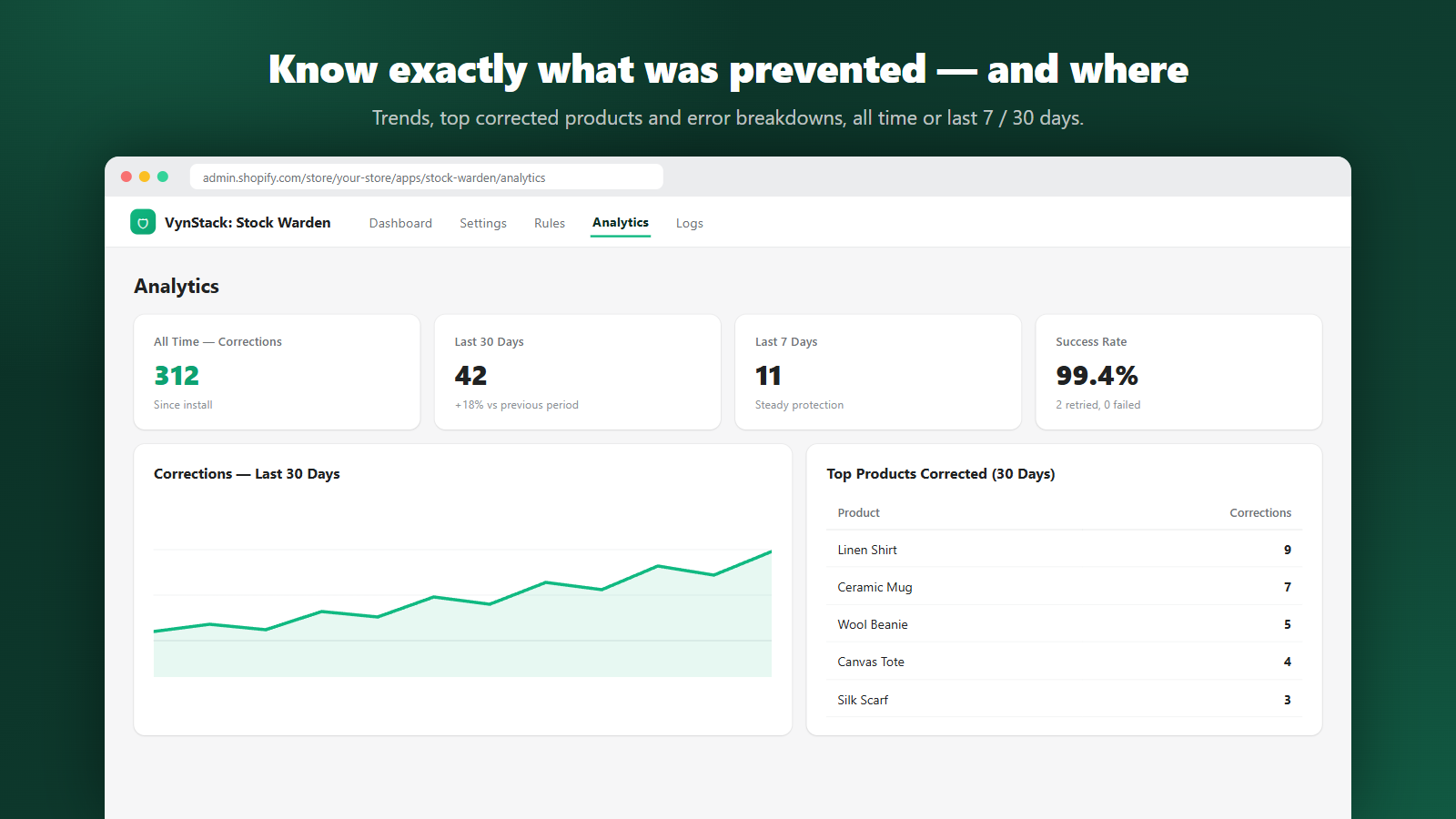Click the yellow minimize window dot
The height and width of the screenshot is (819, 1456).
pos(145,177)
